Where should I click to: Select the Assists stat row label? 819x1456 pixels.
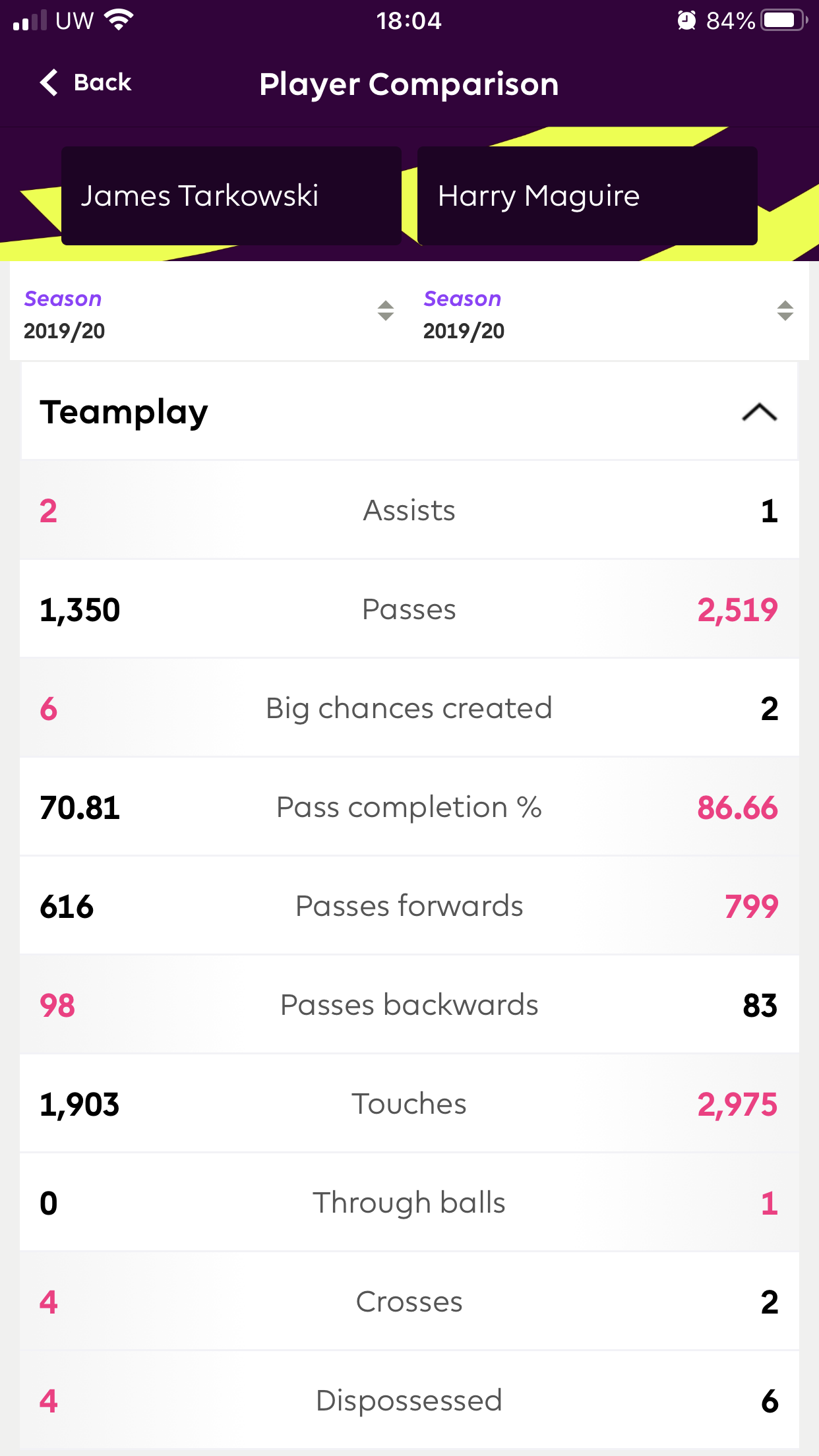[409, 510]
